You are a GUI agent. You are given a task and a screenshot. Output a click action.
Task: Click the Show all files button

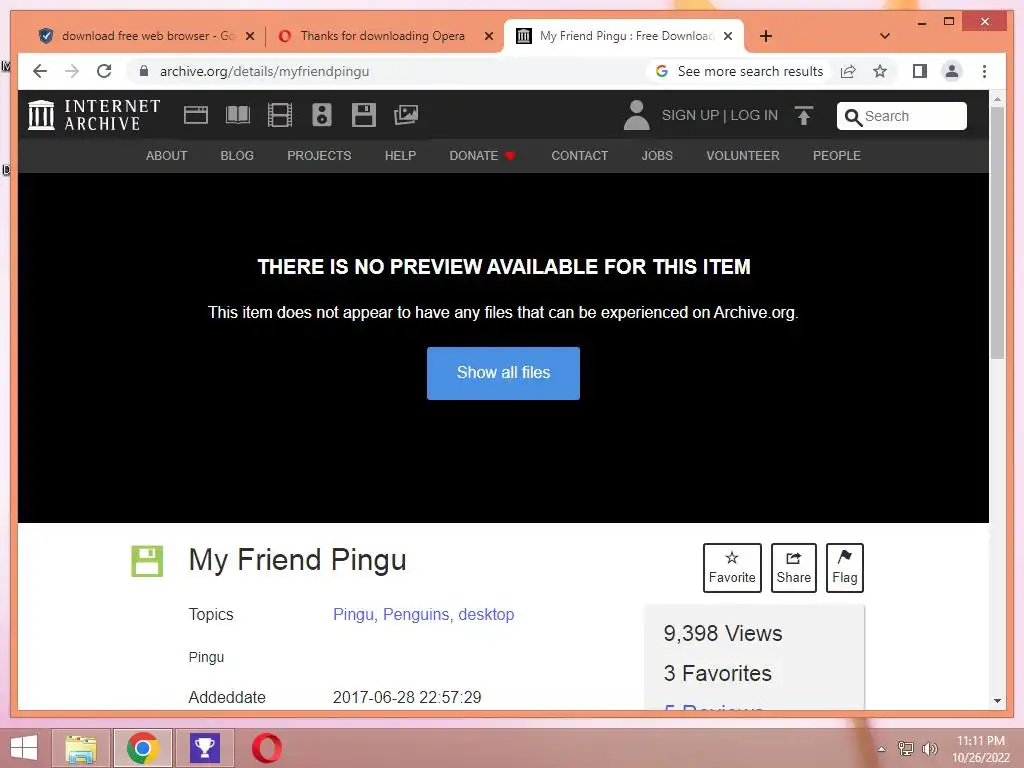coord(503,373)
